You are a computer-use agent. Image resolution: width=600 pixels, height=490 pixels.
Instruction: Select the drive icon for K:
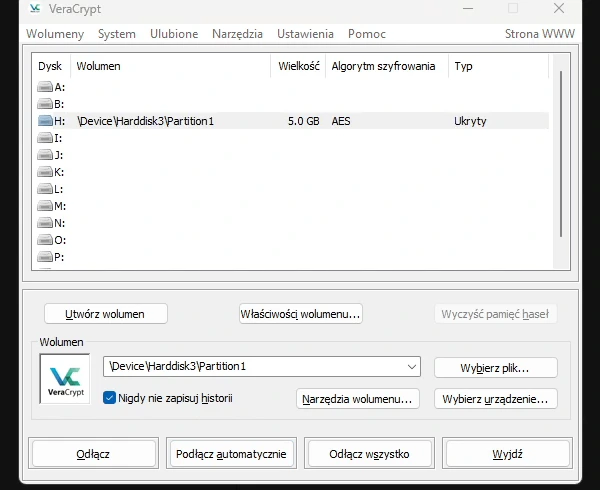pos(45,172)
